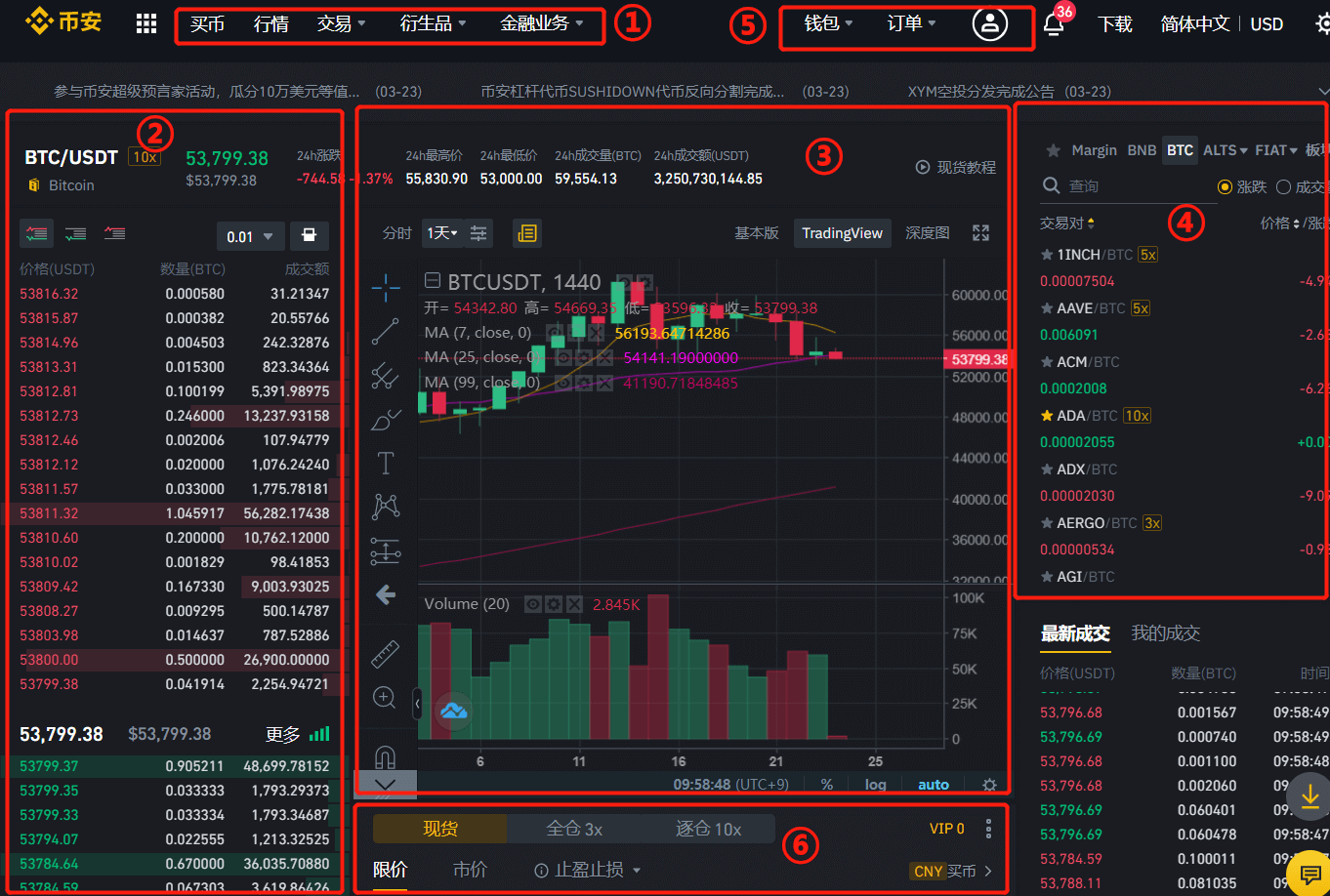Open the 订单 orders dropdown
Screen dimensions: 1330x896
tap(911, 23)
